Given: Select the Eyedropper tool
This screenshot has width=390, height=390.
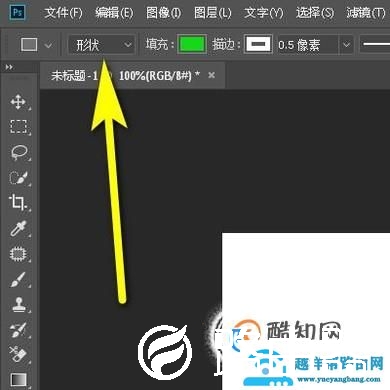Looking at the screenshot, I should pyautogui.click(x=18, y=228).
